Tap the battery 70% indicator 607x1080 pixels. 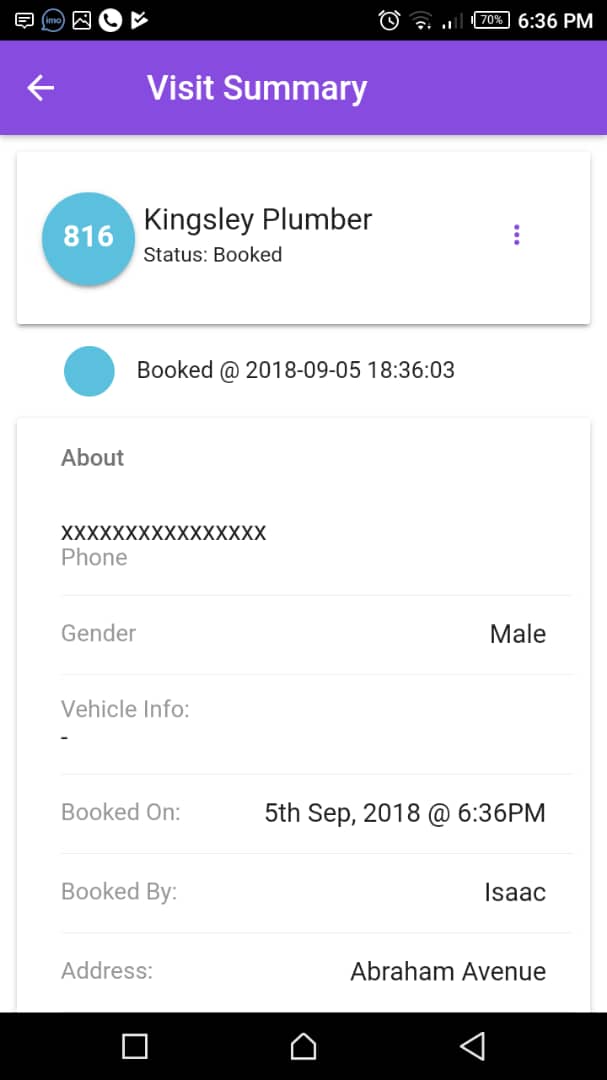(x=490, y=19)
